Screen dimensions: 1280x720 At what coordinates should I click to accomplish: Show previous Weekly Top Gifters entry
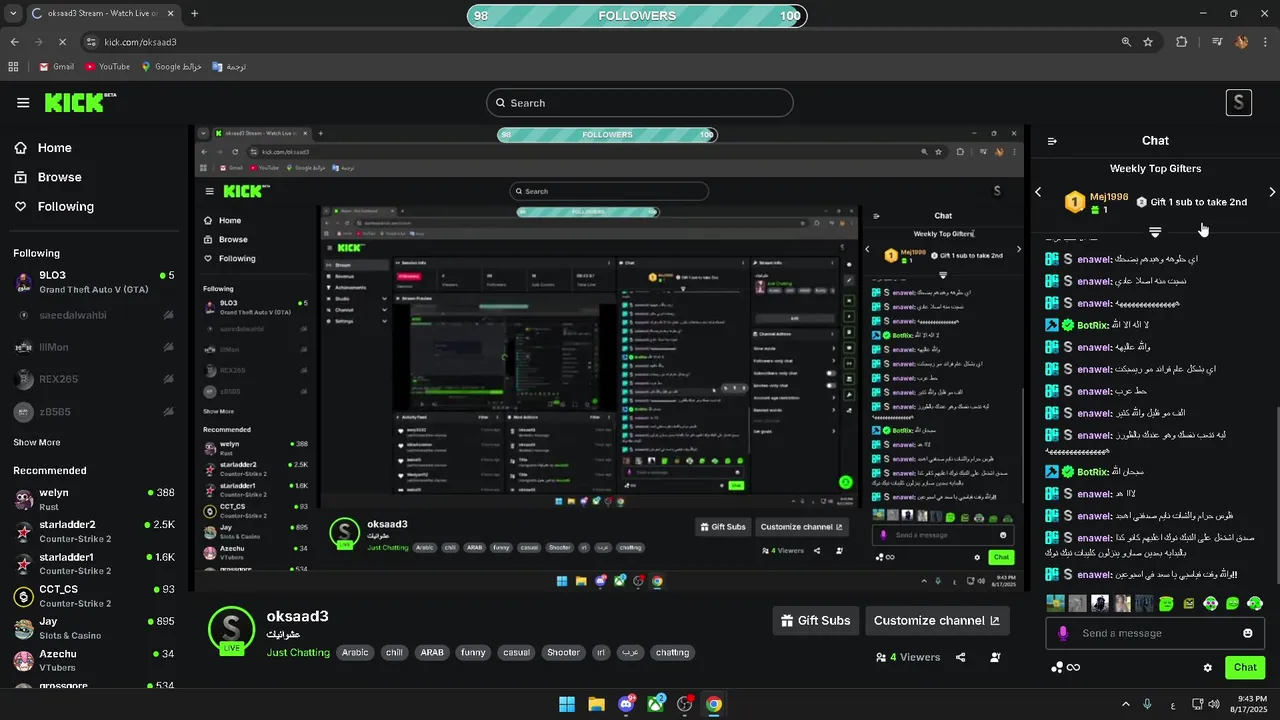click(1038, 192)
